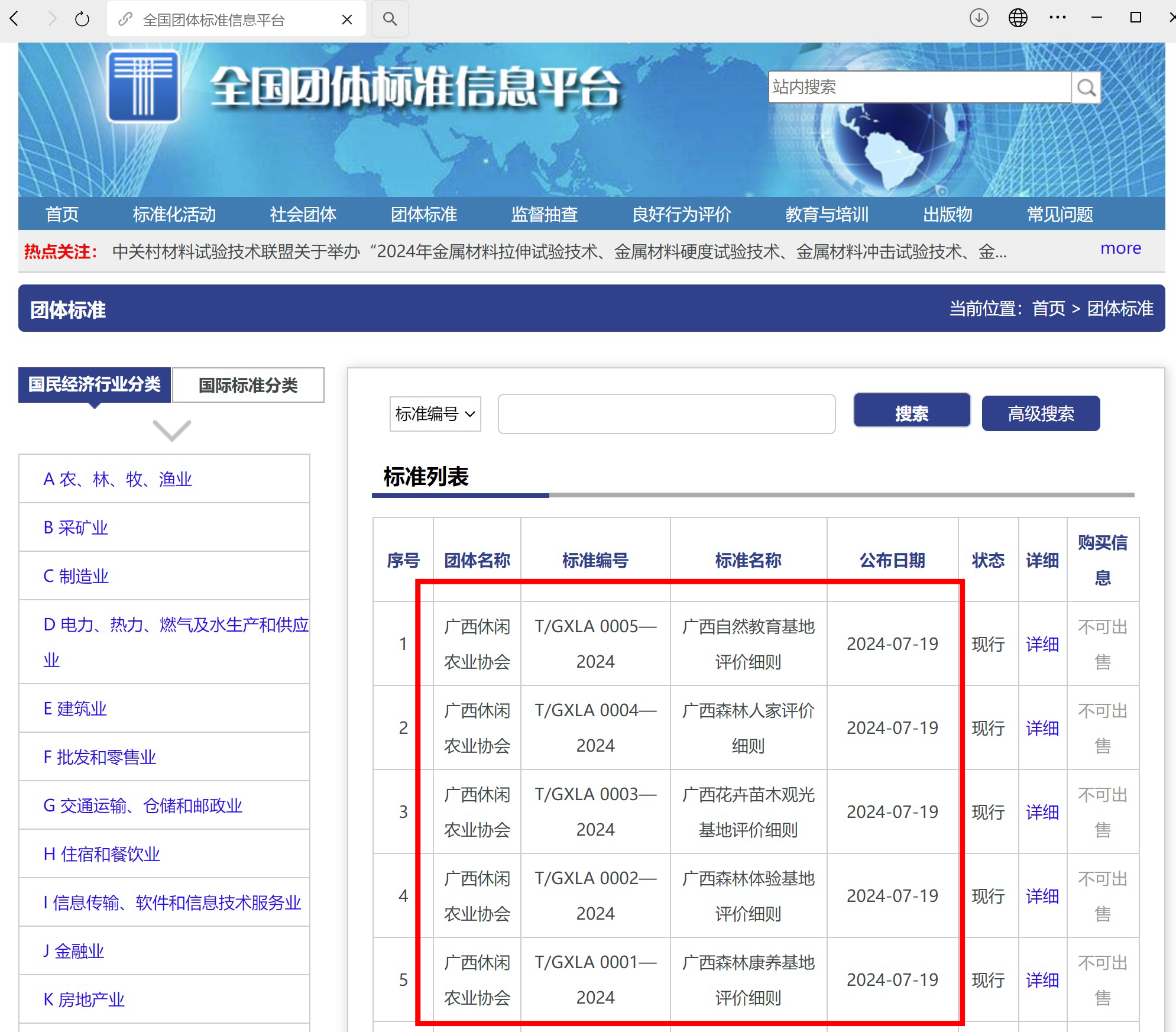Open the 团体标准 navigation menu
Image resolution: width=1176 pixels, height=1032 pixels.
424,214
